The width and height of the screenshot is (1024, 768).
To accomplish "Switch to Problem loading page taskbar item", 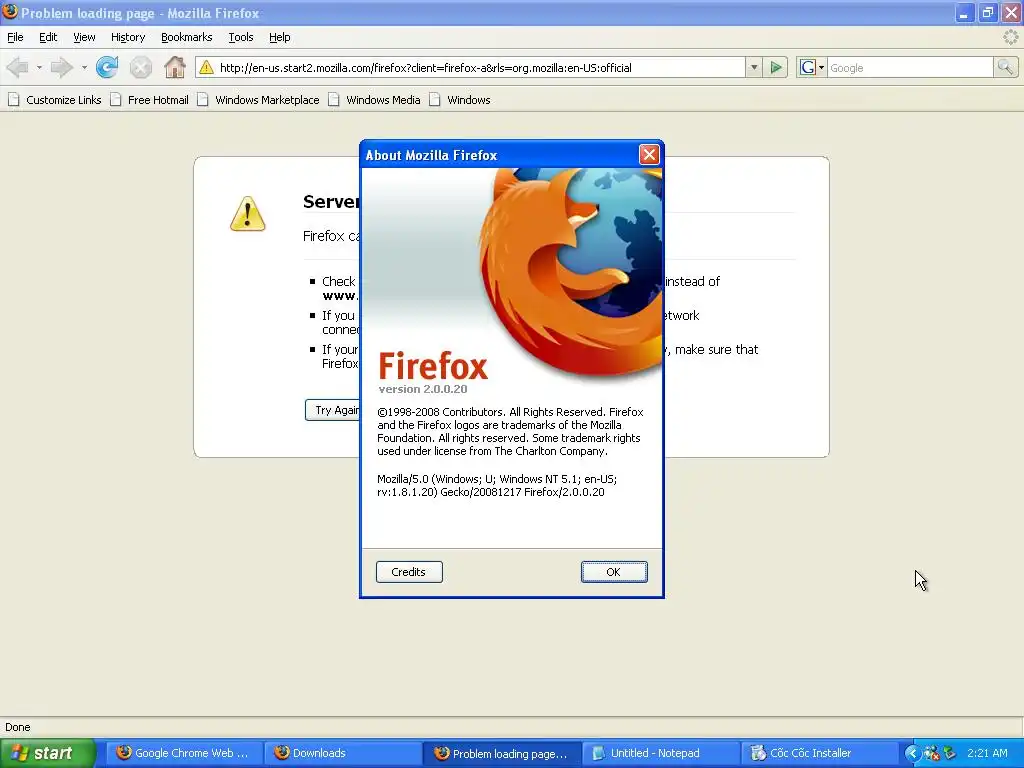I will [502, 753].
